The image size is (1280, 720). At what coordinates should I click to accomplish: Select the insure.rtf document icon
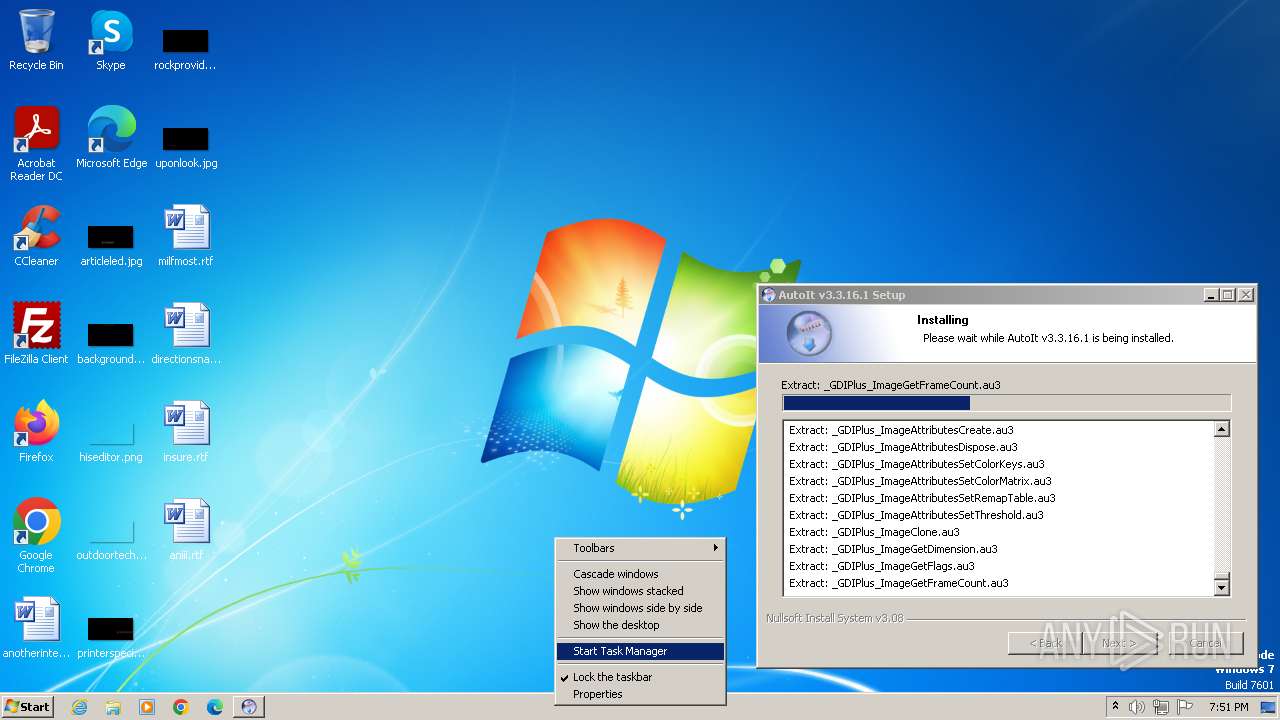(186, 432)
